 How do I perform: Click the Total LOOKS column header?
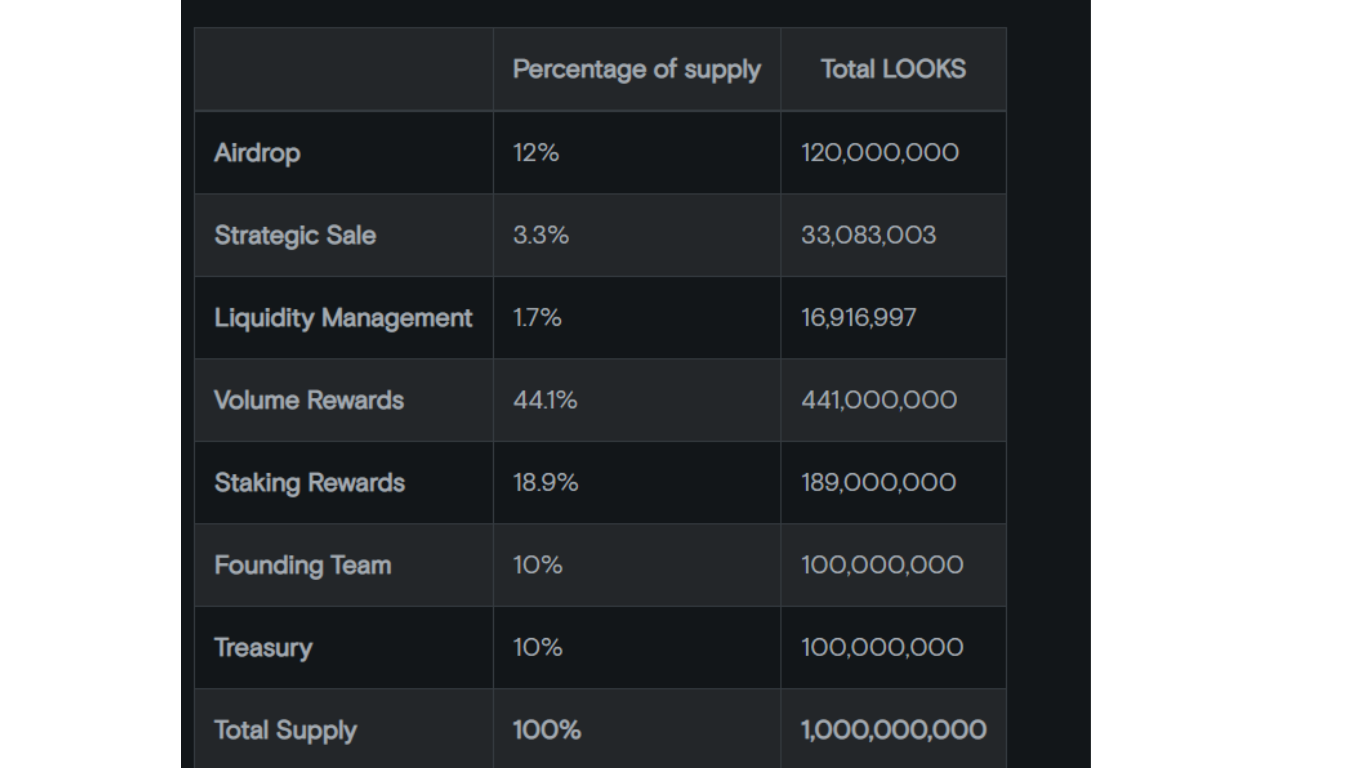(893, 70)
